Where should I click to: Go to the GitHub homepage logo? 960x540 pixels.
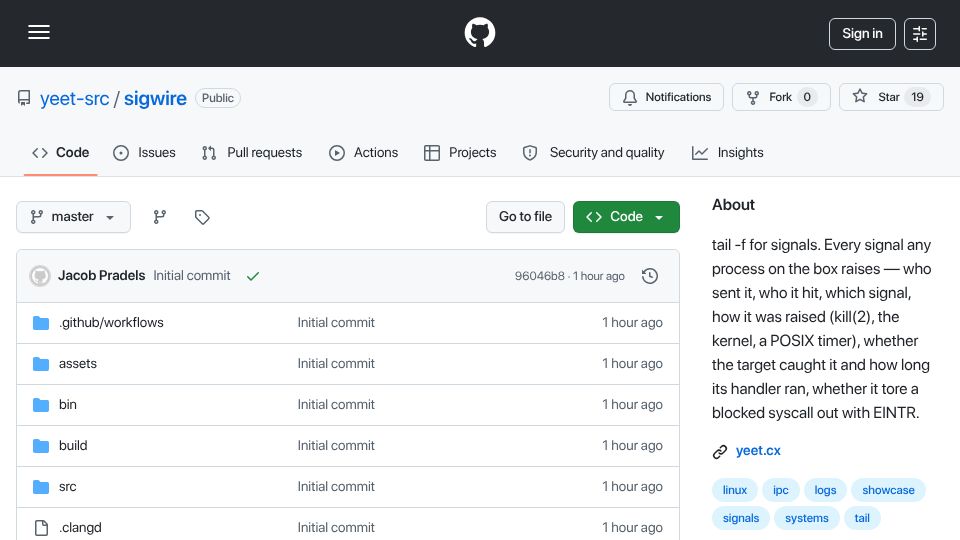point(479,32)
